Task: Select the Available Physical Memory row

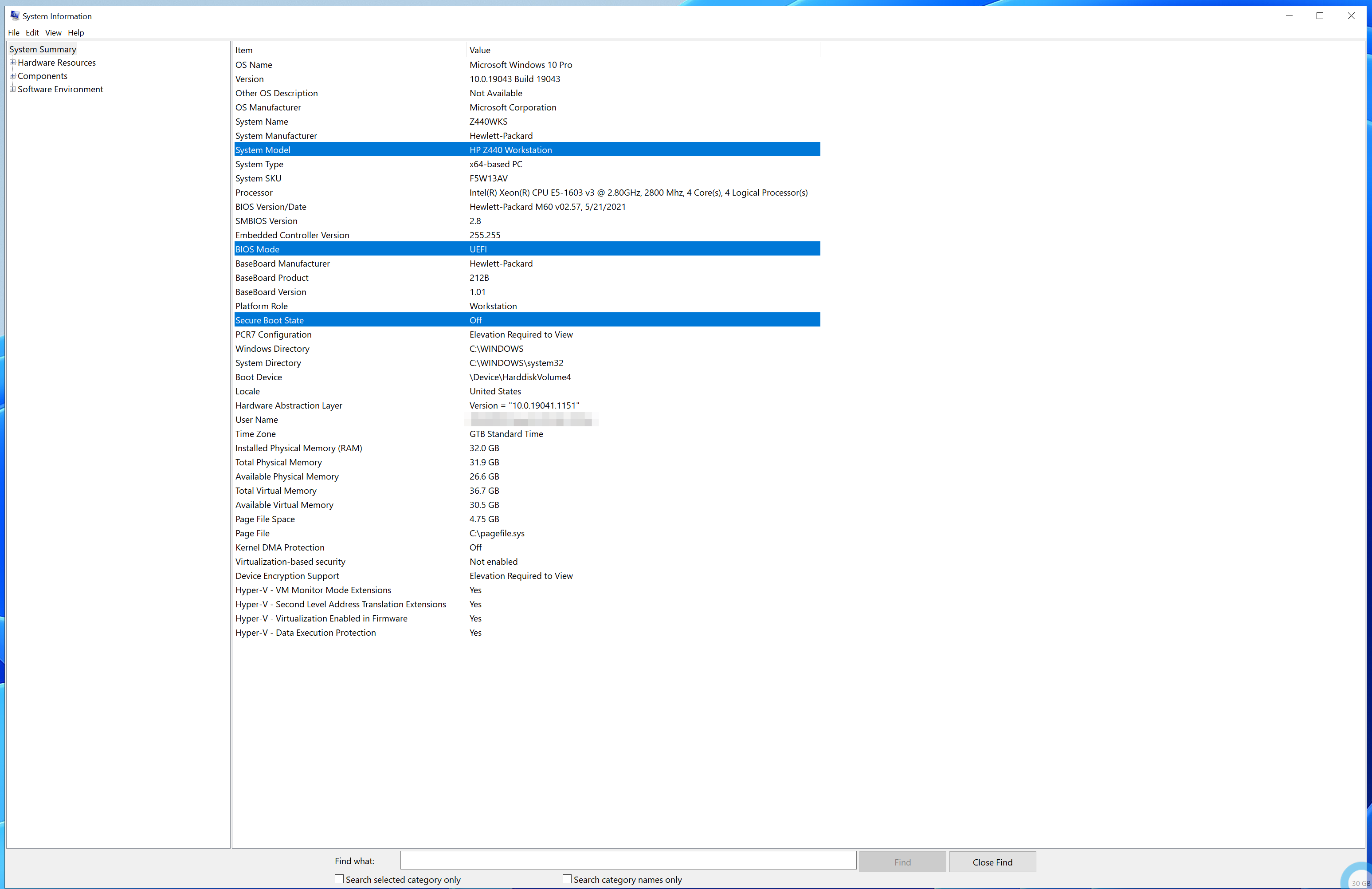Action: pyautogui.click(x=527, y=477)
